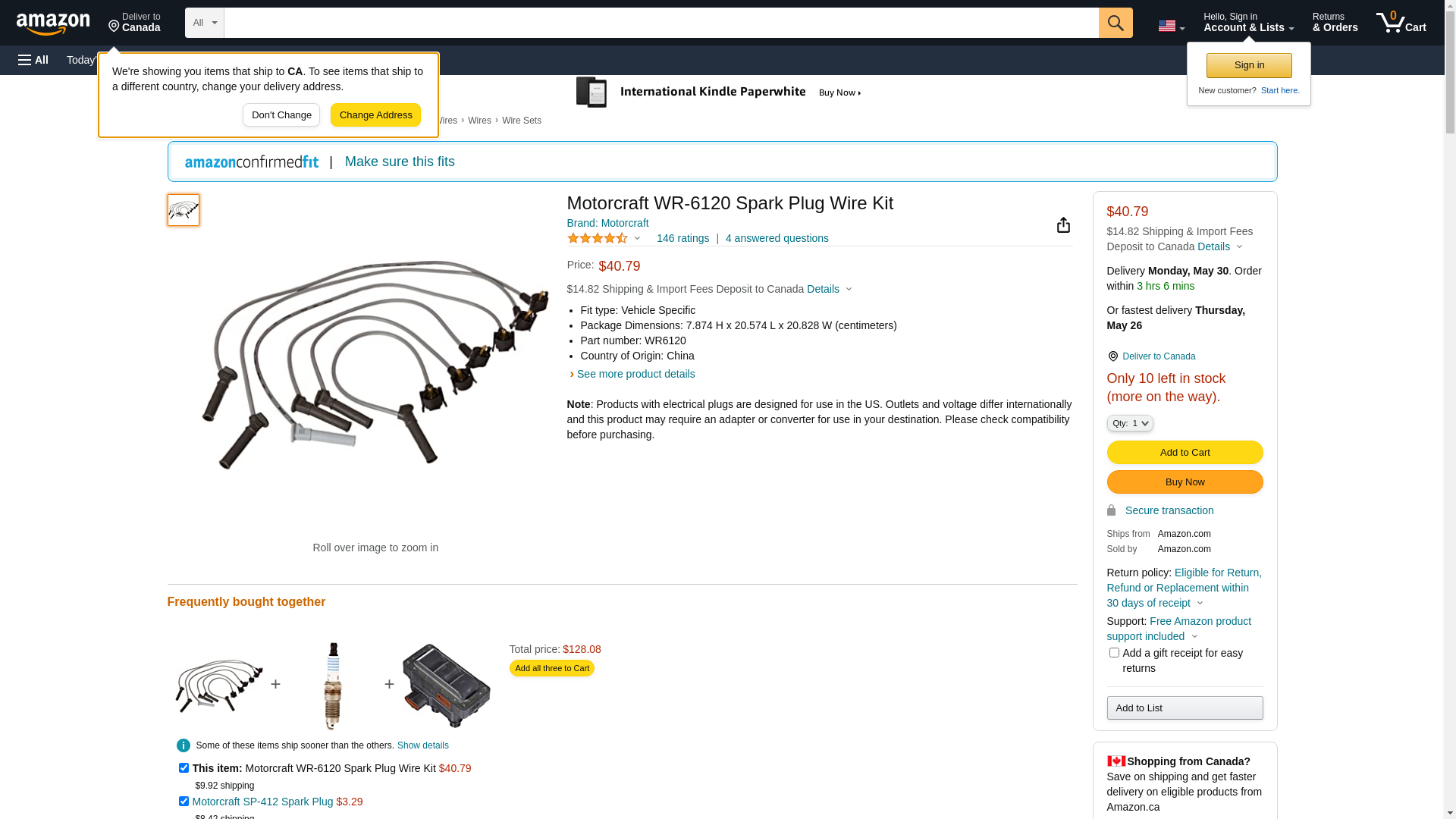Open the US flag language selector

pos(1171,26)
